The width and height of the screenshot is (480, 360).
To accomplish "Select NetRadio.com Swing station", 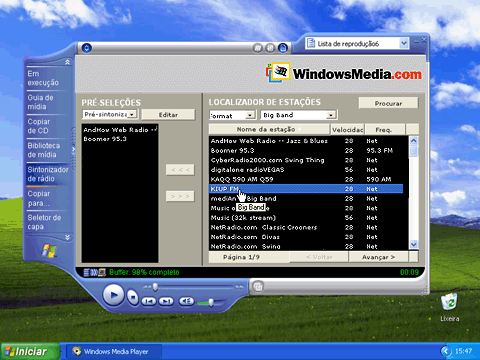I will pos(306,247).
